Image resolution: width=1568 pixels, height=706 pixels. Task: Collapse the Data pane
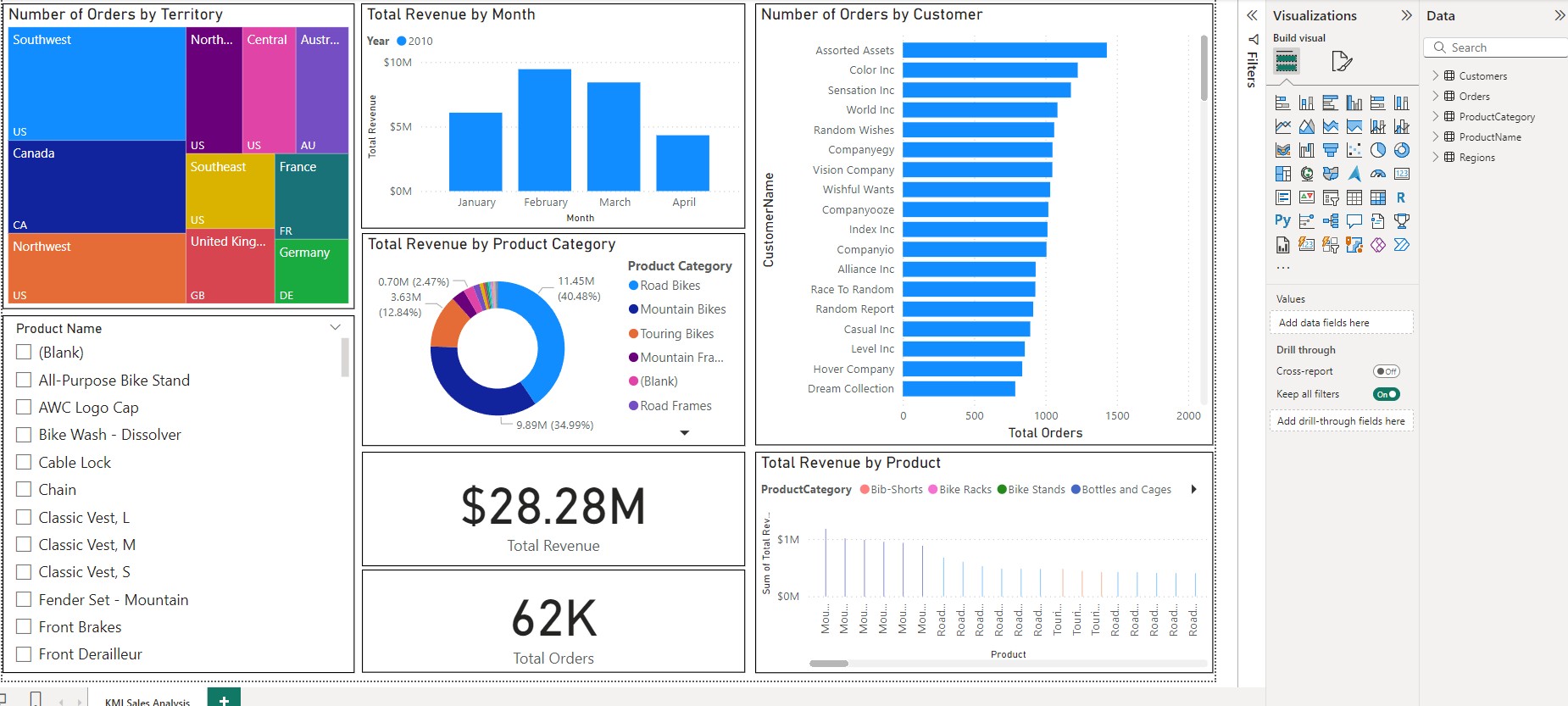(1560, 15)
